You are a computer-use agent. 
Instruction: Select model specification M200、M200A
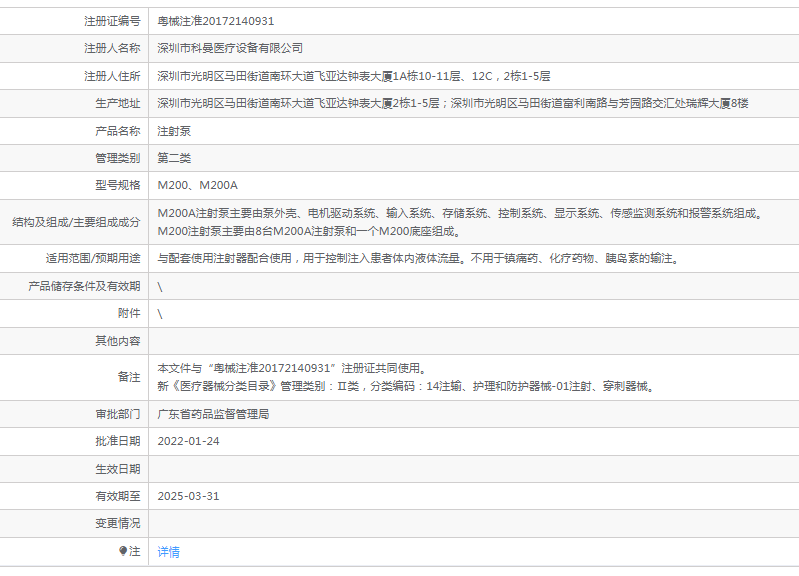(197, 185)
